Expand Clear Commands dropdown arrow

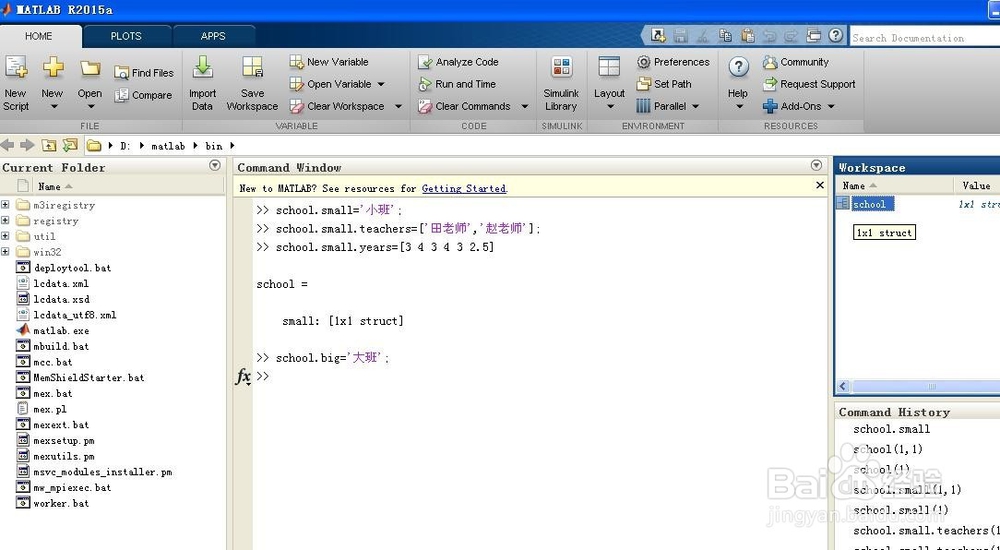(x=524, y=107)
